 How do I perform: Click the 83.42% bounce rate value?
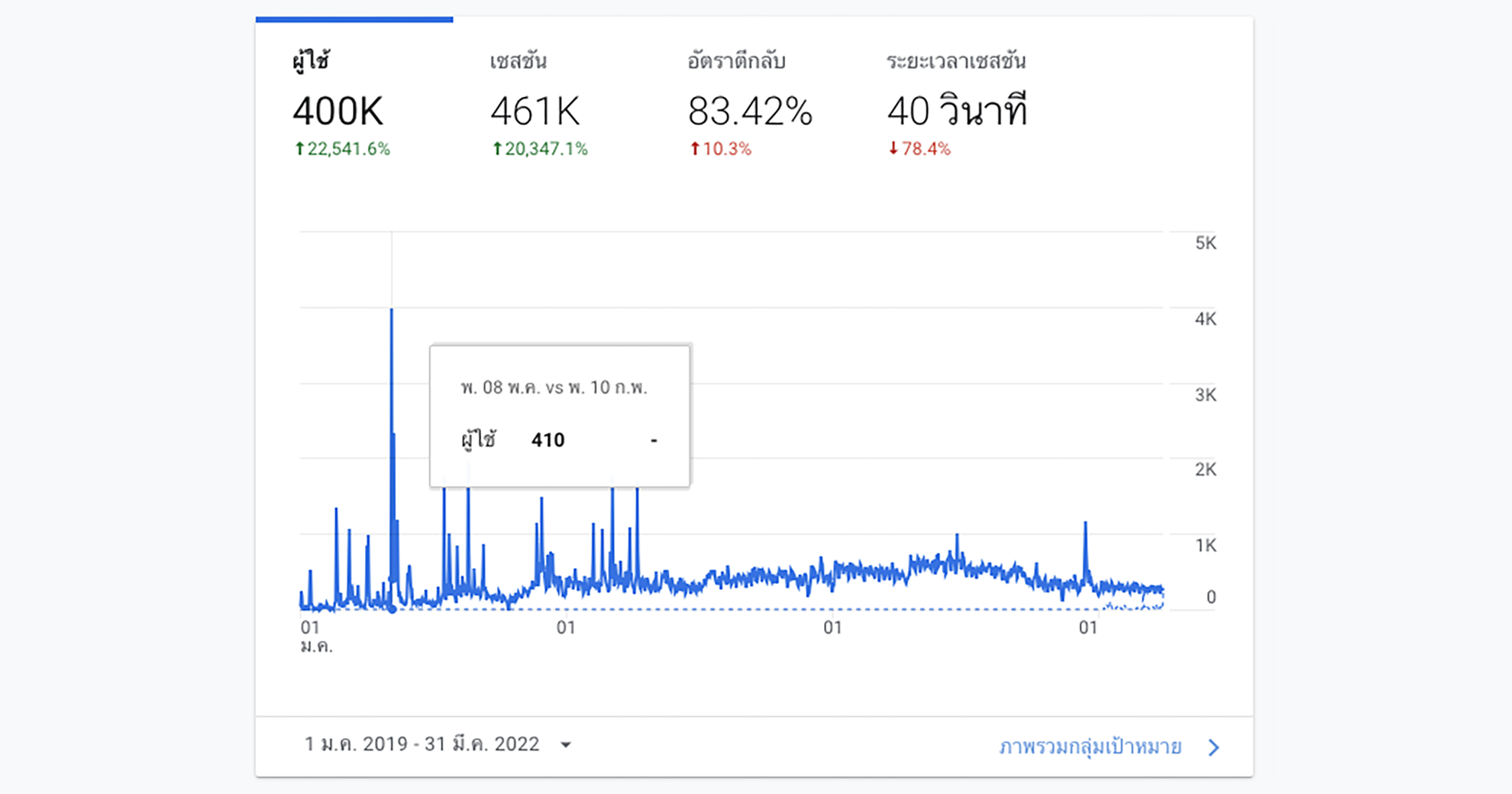pyautogui.click(x=750, y=111)
